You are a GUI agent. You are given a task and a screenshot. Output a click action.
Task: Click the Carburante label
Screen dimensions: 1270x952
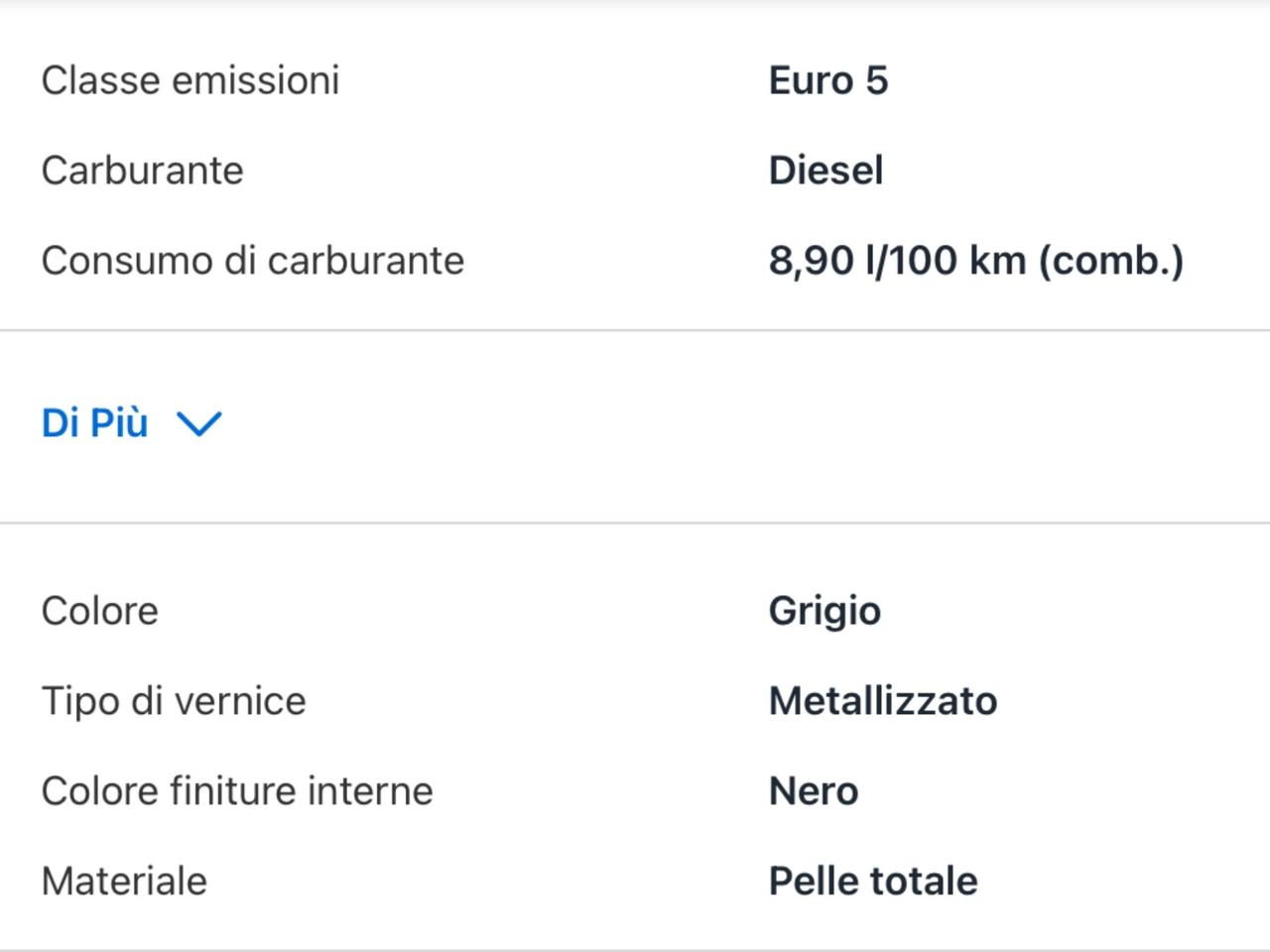coord(143,171)
